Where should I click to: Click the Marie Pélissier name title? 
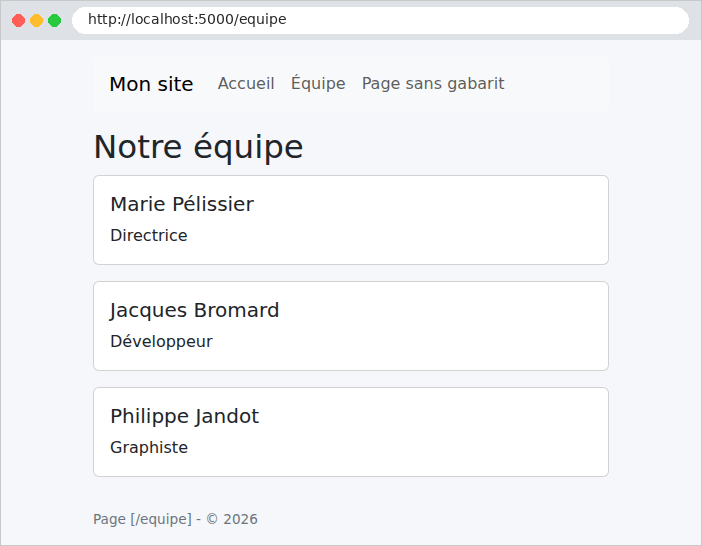pos(182,204)
